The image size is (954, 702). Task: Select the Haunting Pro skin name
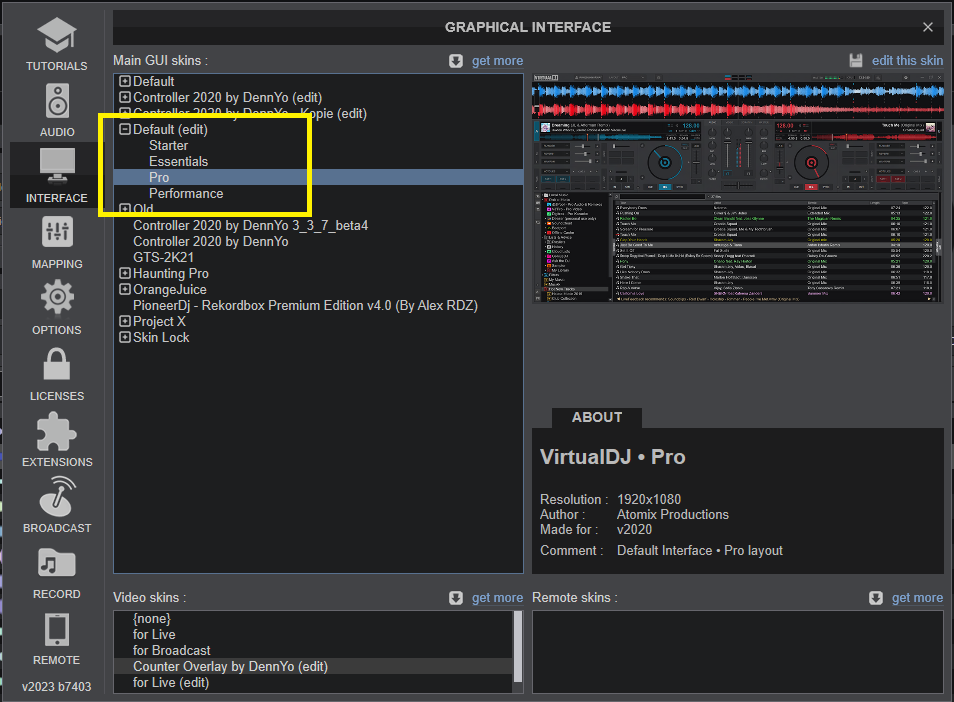(171, 274)
